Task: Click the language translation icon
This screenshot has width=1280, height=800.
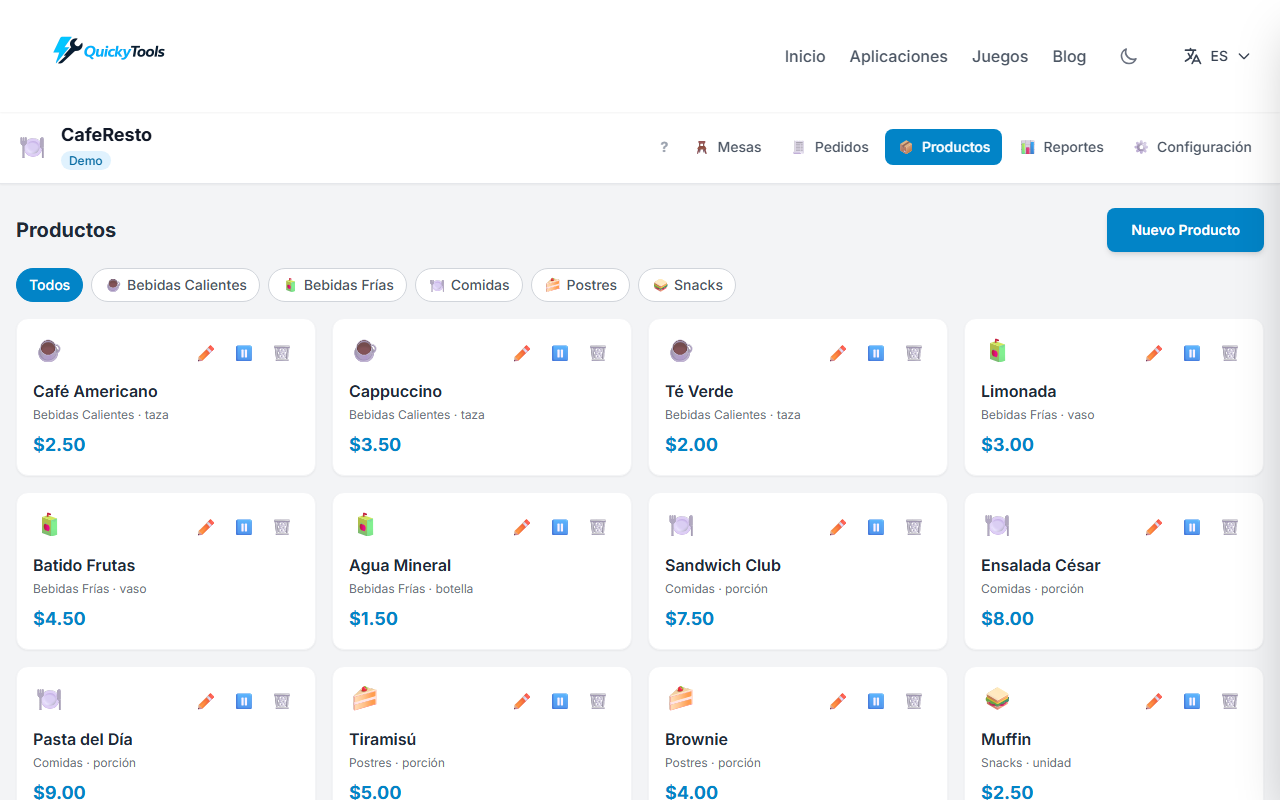Action: click(x=1192, y=56)
